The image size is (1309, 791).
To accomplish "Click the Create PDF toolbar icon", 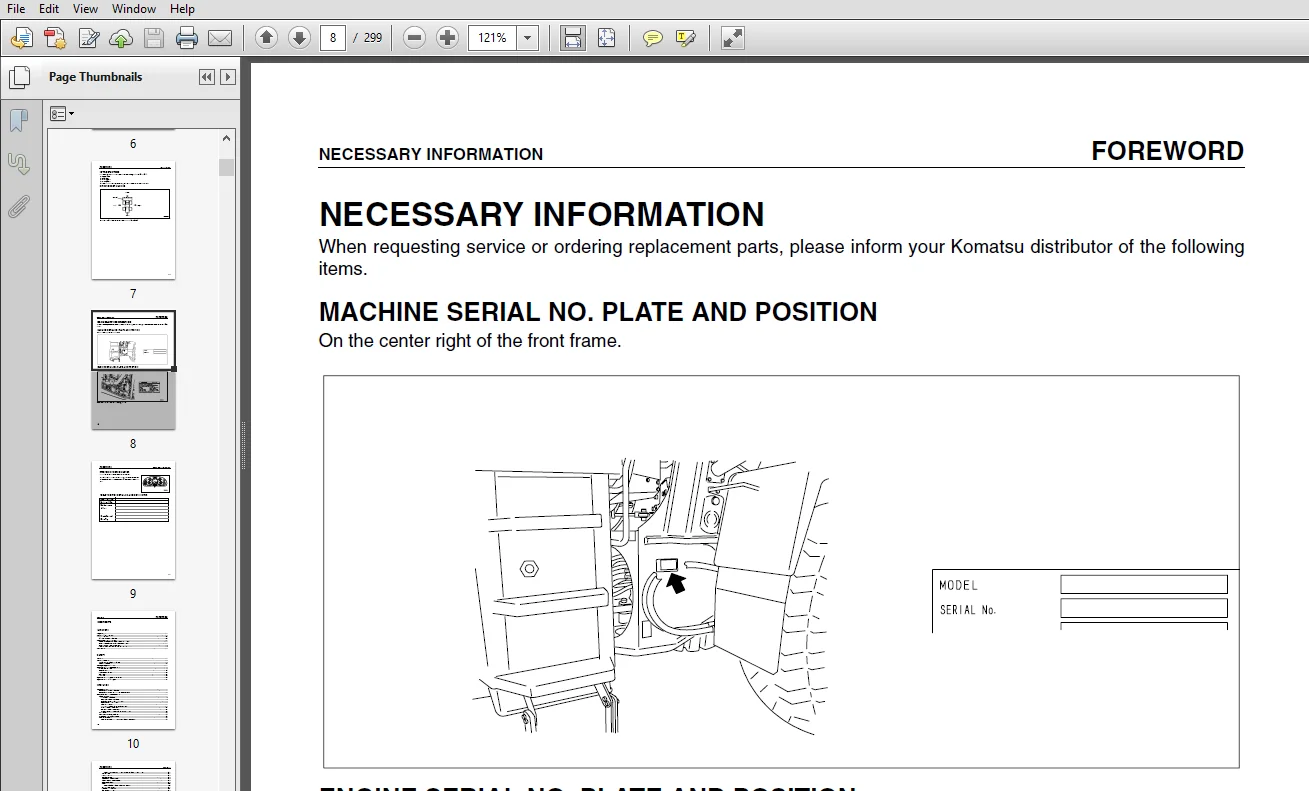I will pyautogui.click(x=55, y=39).
